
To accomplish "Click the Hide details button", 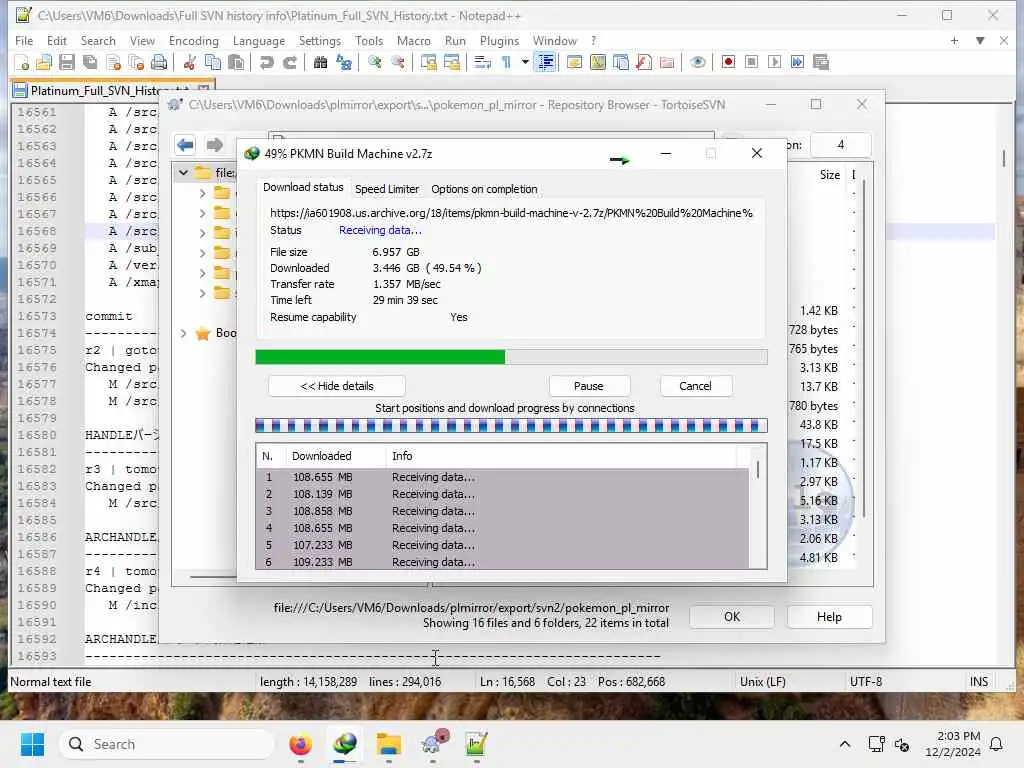I will click(x=336, y=386).
